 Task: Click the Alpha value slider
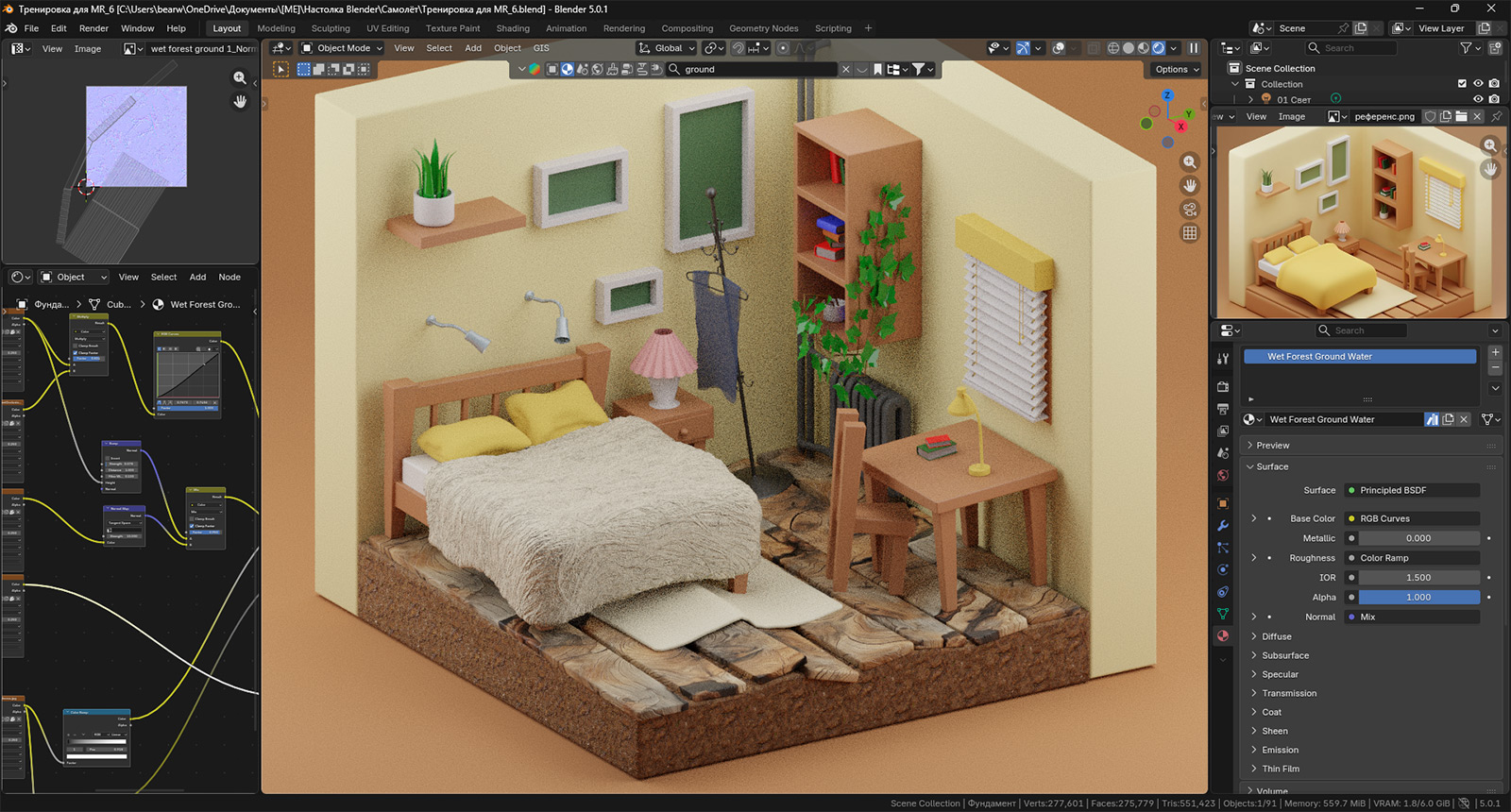tap(1418, 598)
